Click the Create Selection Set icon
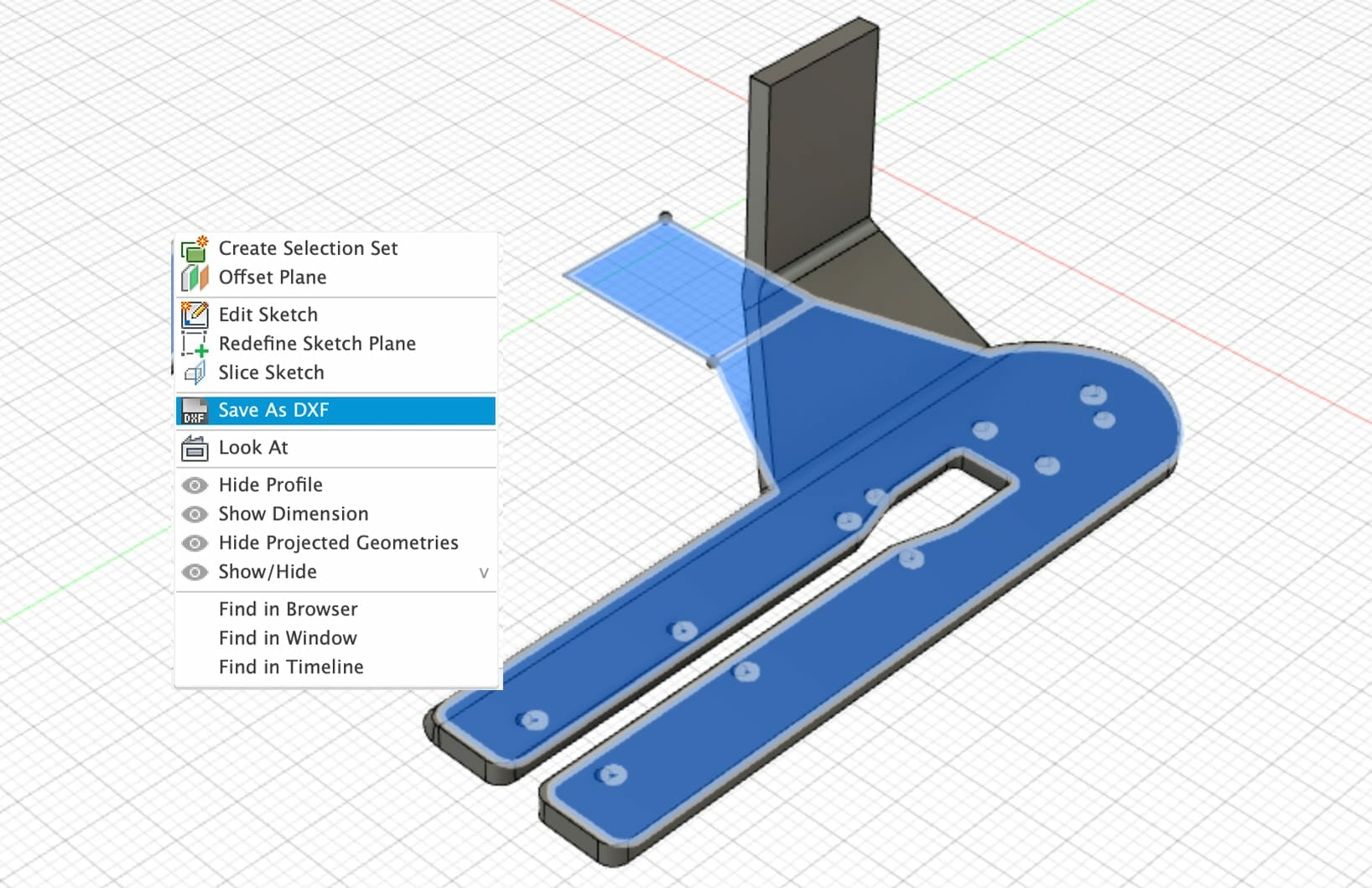The image size is (1372, 888). [195, 248]
